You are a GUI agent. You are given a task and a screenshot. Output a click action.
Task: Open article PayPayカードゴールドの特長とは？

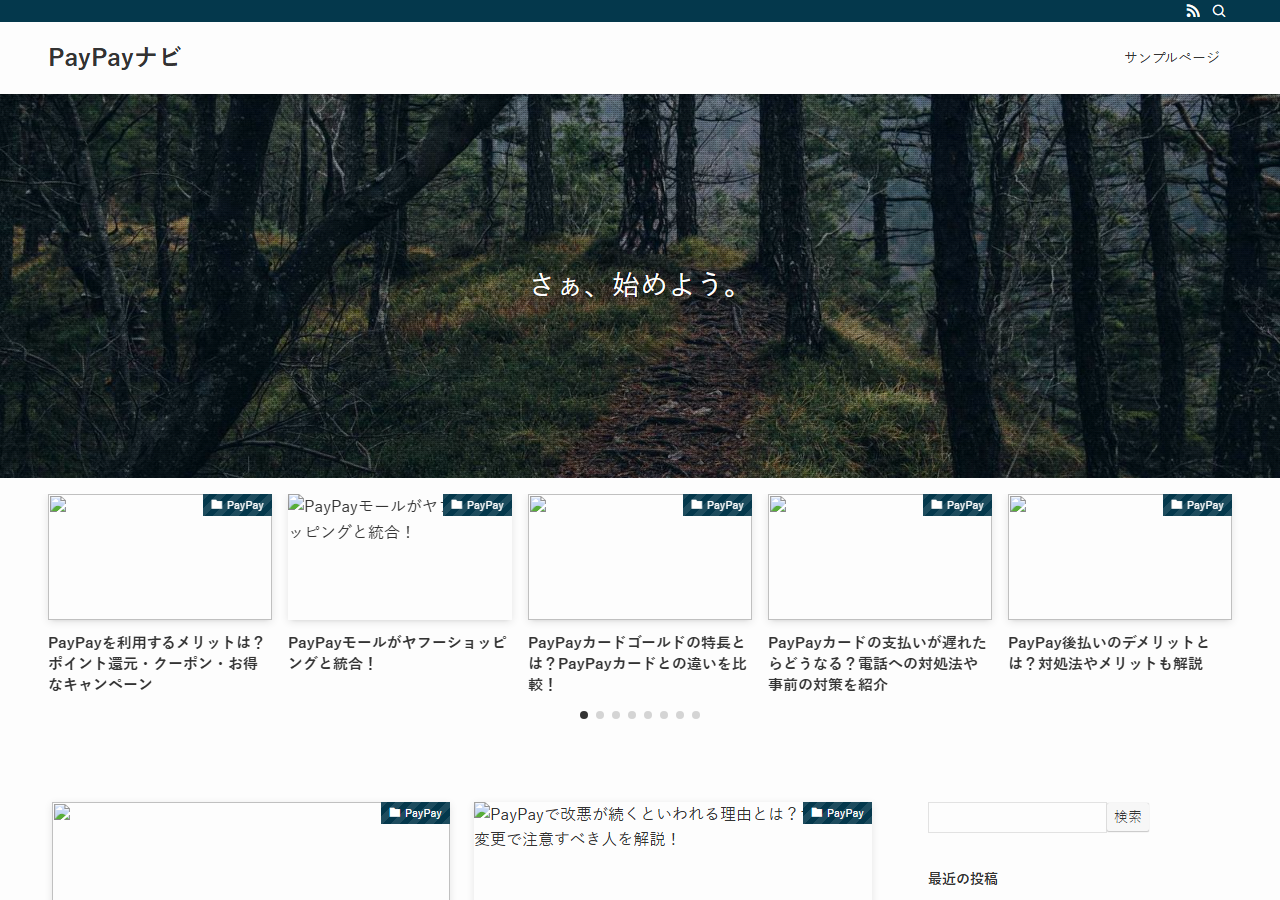coord(640,663)
